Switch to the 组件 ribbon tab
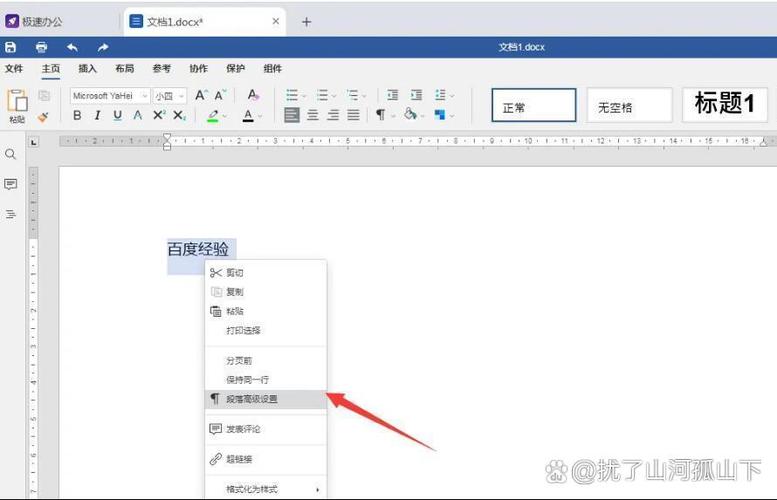 coord(273,69)
